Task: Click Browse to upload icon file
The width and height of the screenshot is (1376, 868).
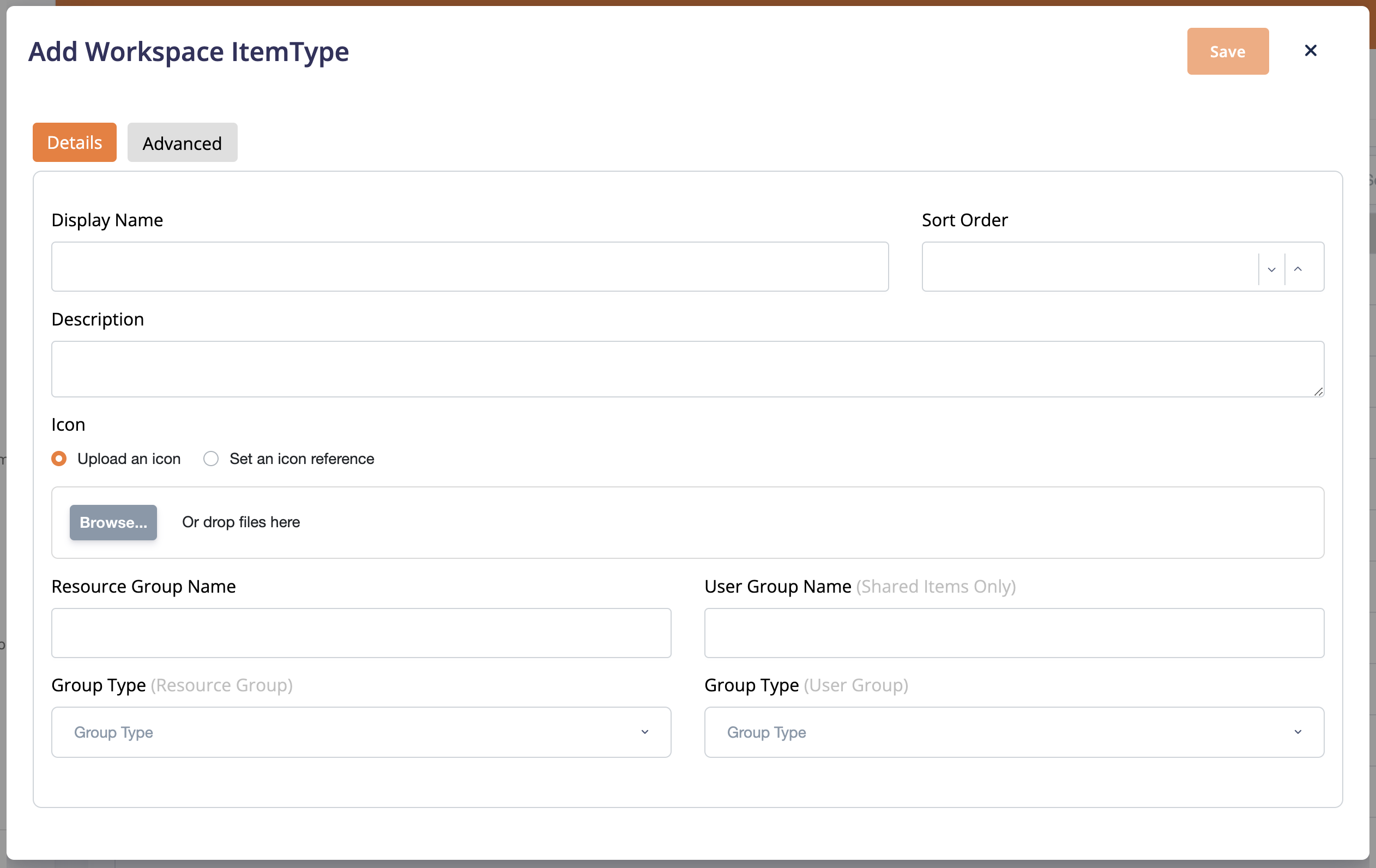Action: tap(113, 522)
